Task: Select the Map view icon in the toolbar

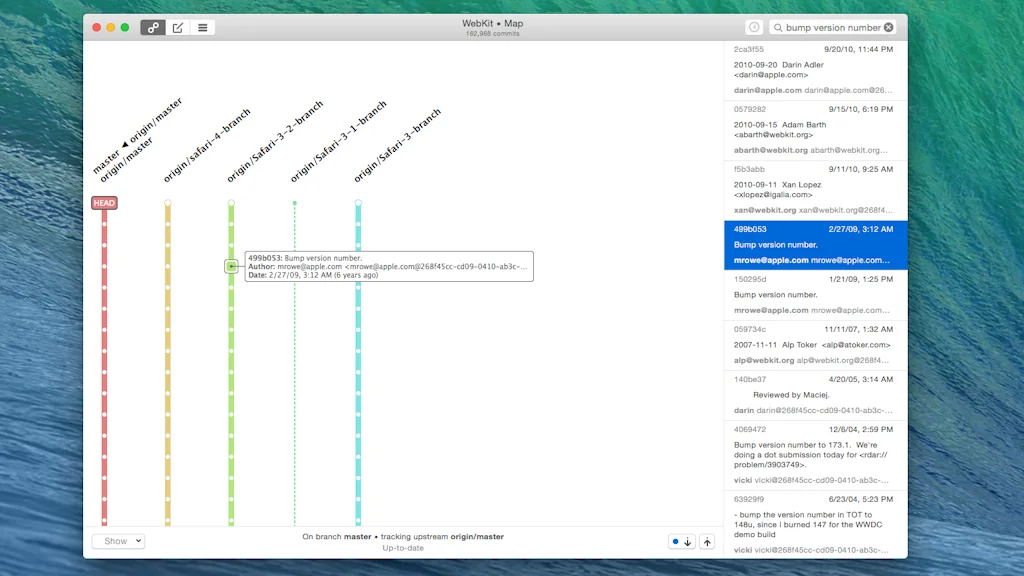Action: [152, 27]
